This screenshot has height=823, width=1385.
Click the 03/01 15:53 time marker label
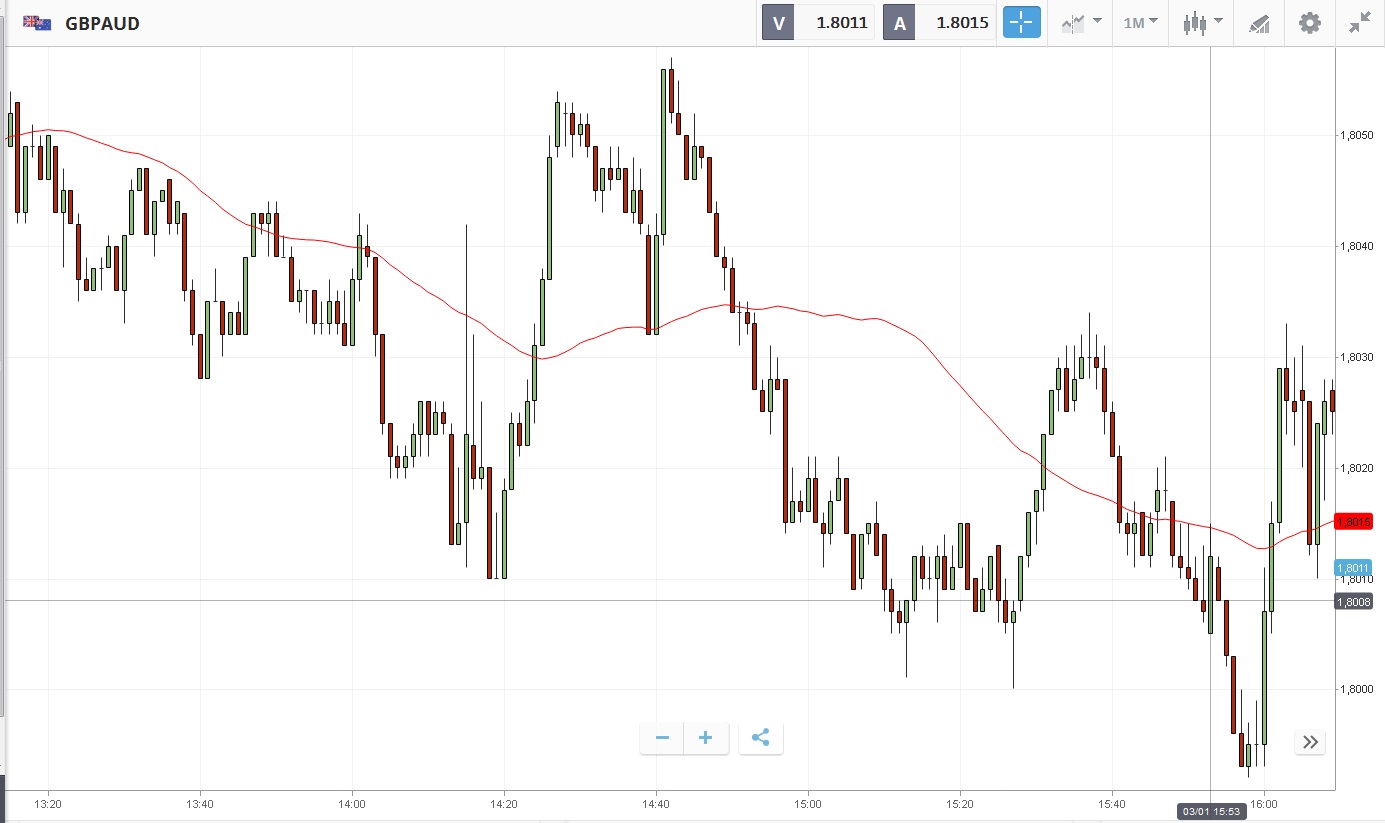pyautogui.click(x=1211, y=811)
